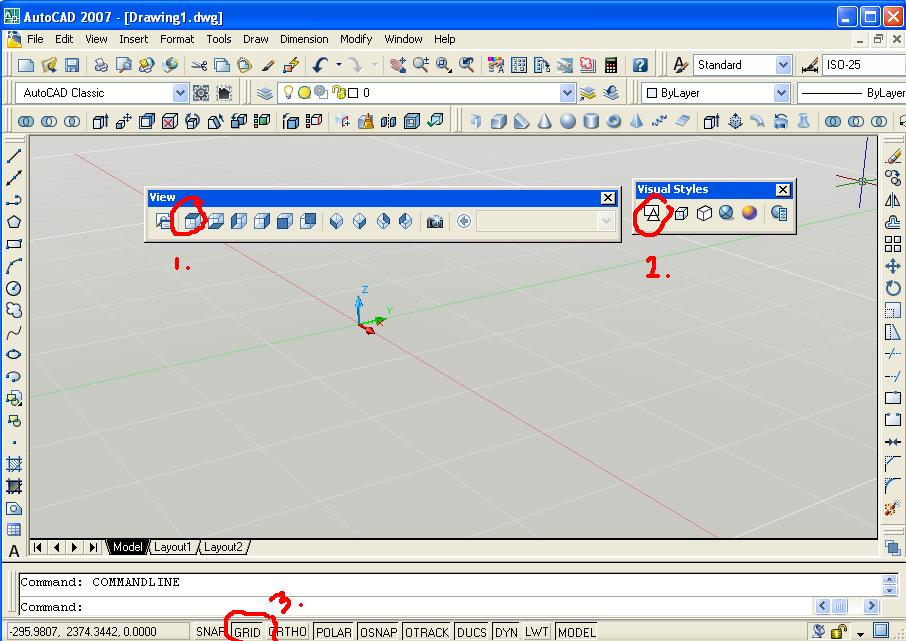Screen dimensions: 906x641
Task: Open the Draw menu
Action: 255,39
